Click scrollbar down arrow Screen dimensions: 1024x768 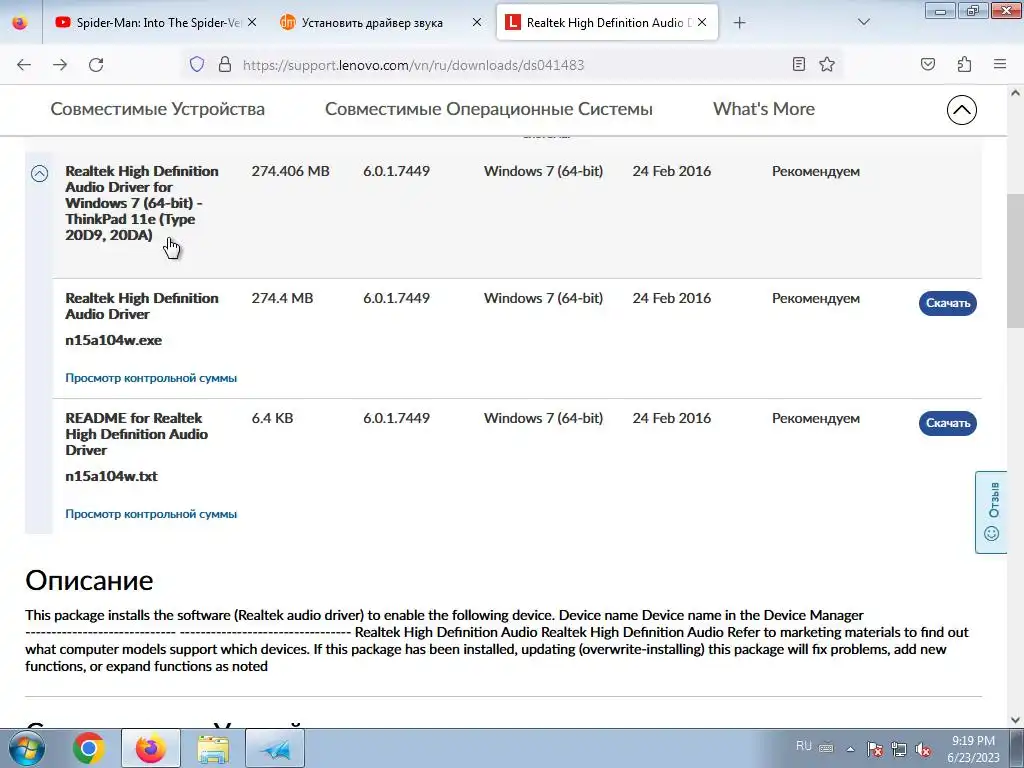coord(1015,720)
